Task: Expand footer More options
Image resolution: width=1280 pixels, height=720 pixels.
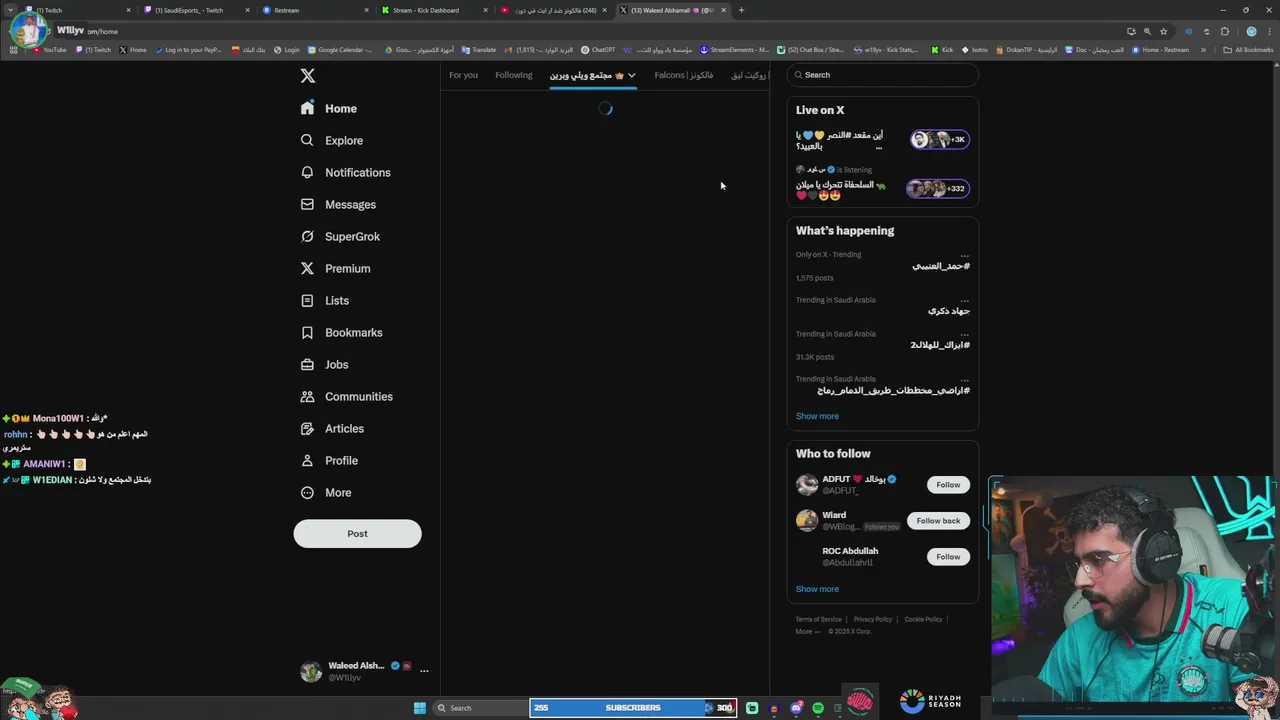Action: coord(807,631)
